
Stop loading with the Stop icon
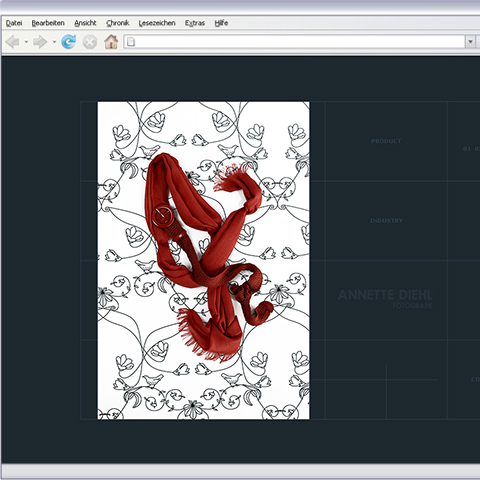[90, 42]
